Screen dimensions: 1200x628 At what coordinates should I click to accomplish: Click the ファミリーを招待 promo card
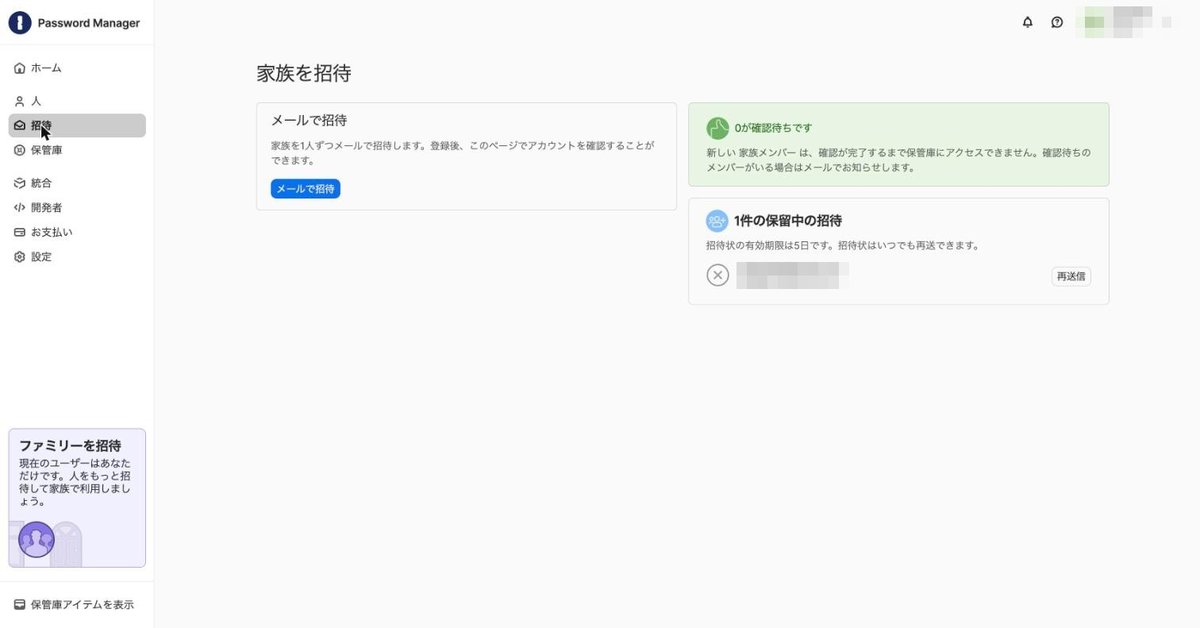pos(77,498)
